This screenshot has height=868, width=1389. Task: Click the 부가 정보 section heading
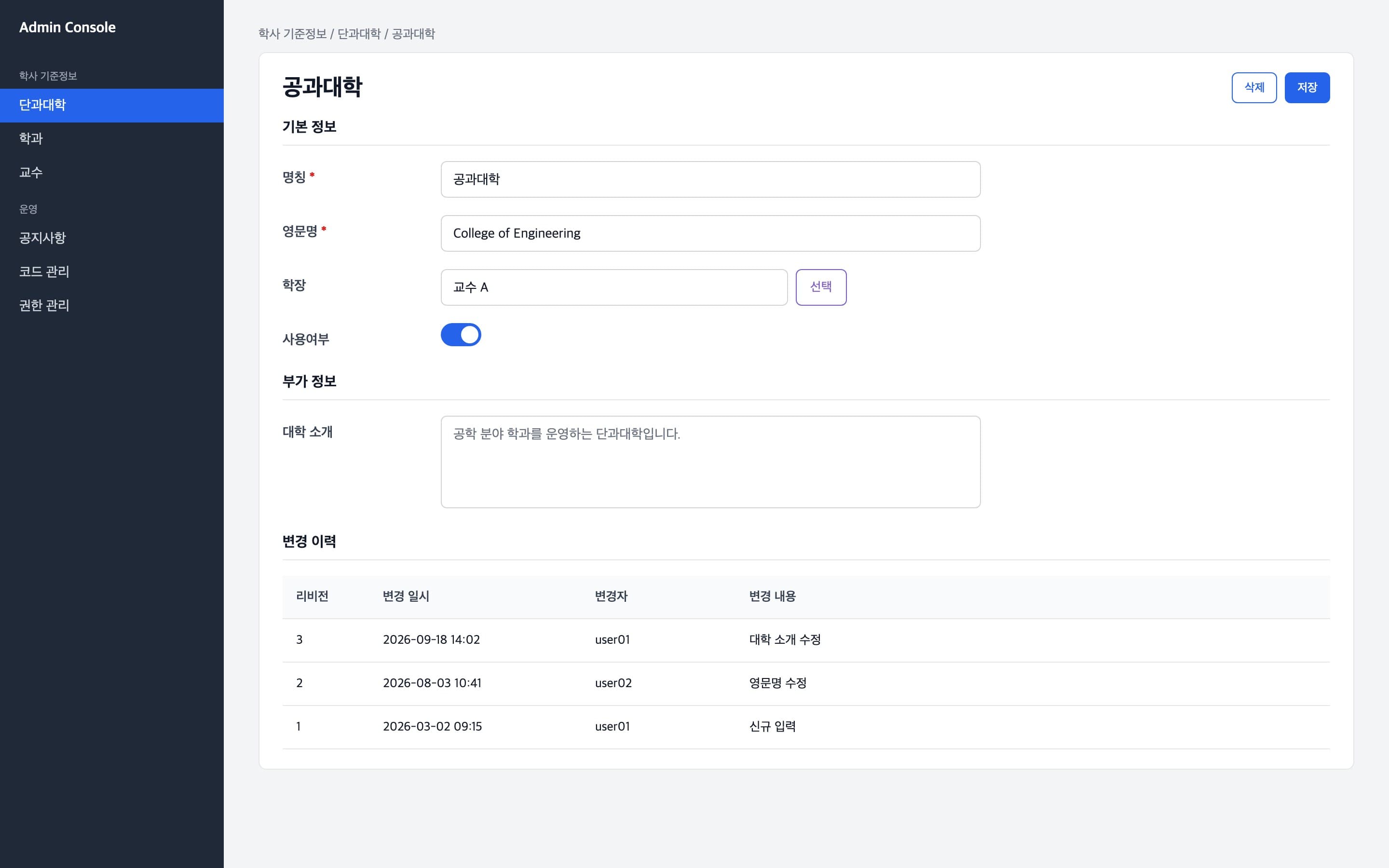(309, 381)
